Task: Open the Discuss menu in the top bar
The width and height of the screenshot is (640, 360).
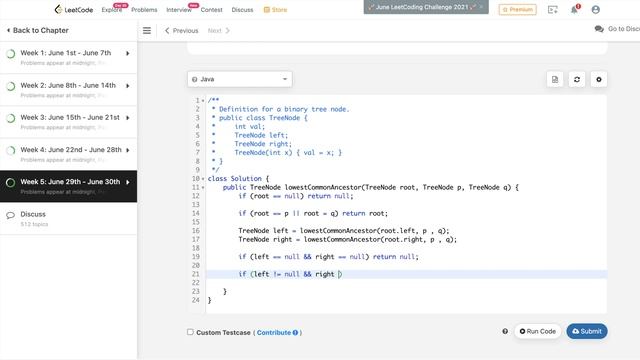Action: tap(242, 10)
